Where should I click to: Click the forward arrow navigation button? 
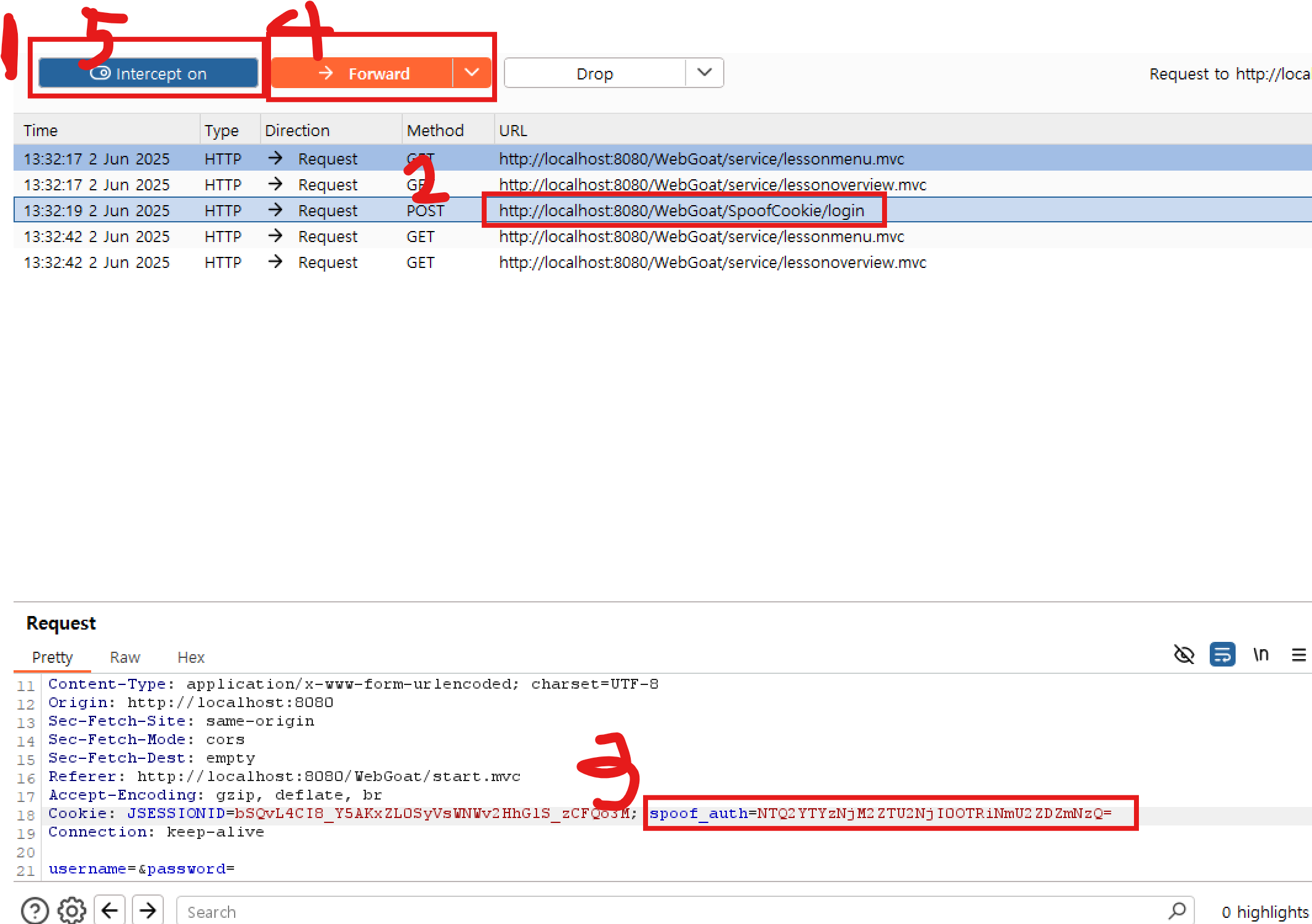(x=148, y=910)
